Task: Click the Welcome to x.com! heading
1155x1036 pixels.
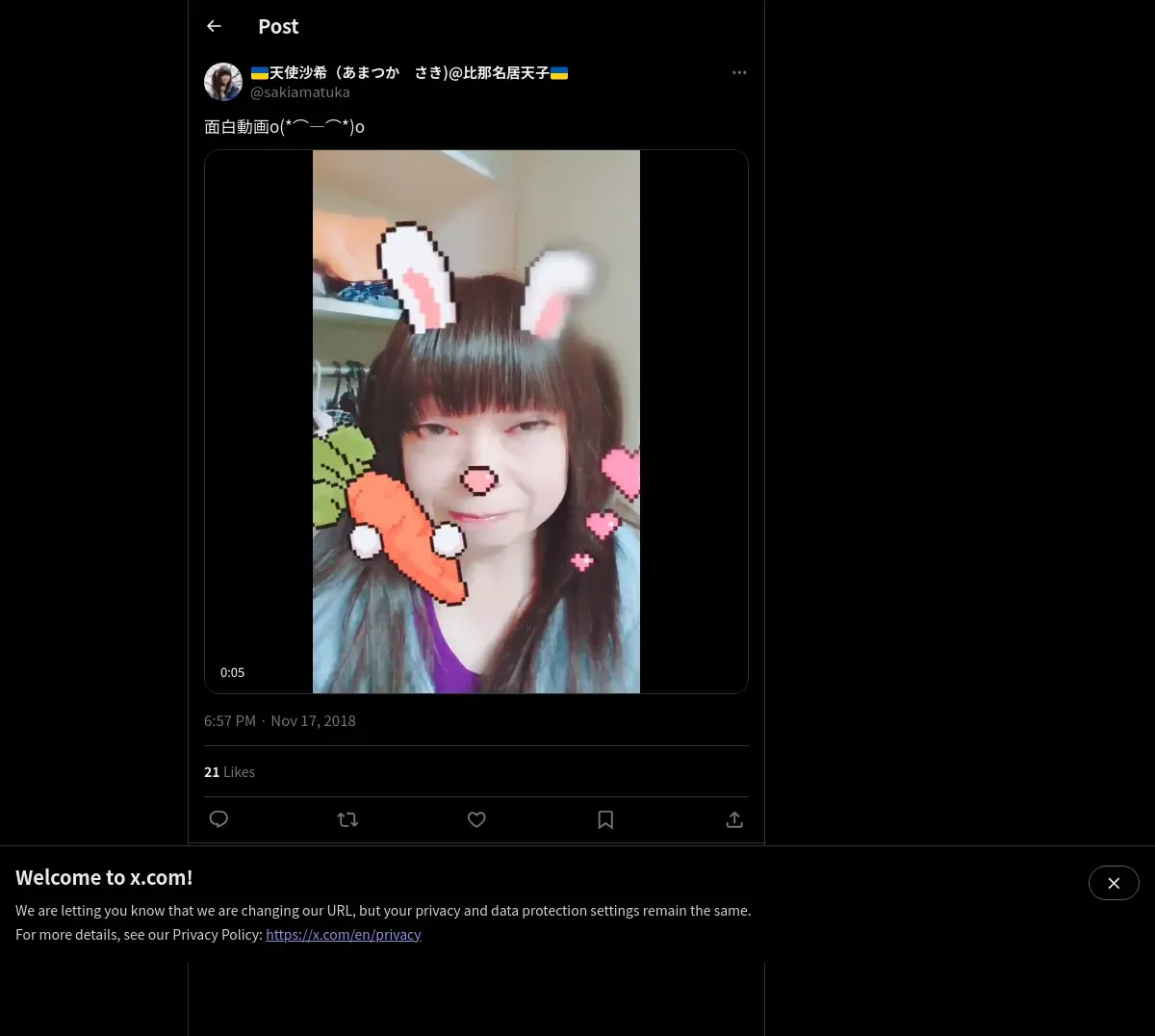Action: tap(104, 877)
